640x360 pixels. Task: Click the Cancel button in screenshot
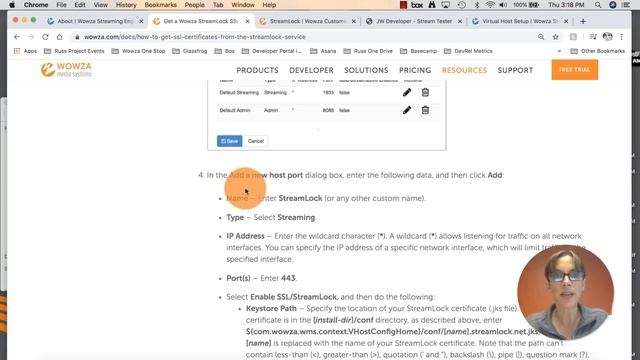(x=256, y=141)
